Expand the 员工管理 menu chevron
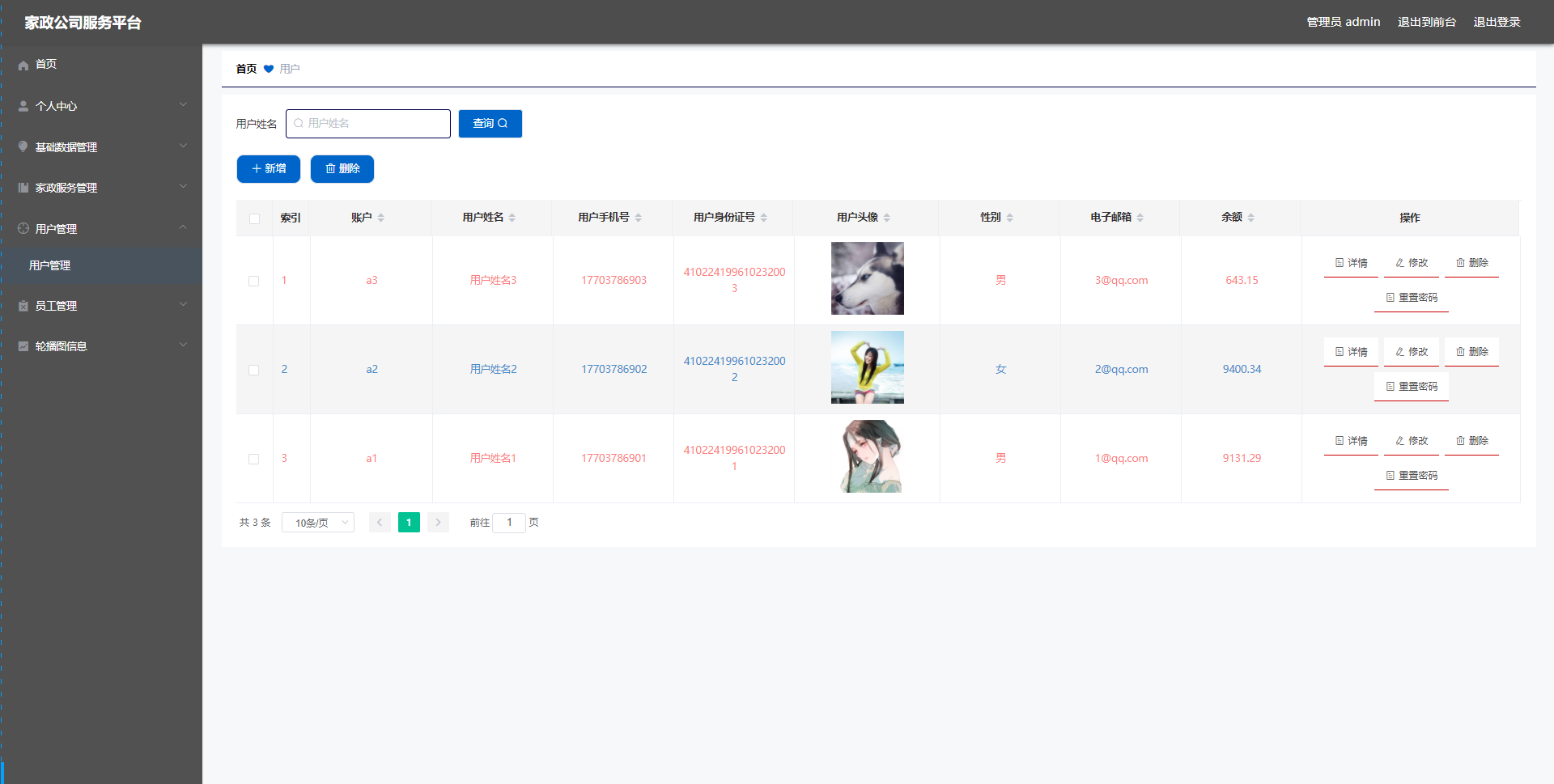Screen dimensions: 1554x784 pyautogui.click(x=183, y=304)
